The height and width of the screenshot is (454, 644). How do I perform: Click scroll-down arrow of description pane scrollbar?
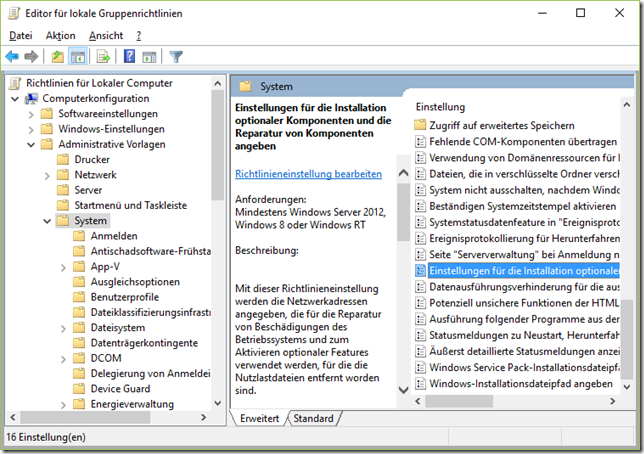(x=404, y=389)
